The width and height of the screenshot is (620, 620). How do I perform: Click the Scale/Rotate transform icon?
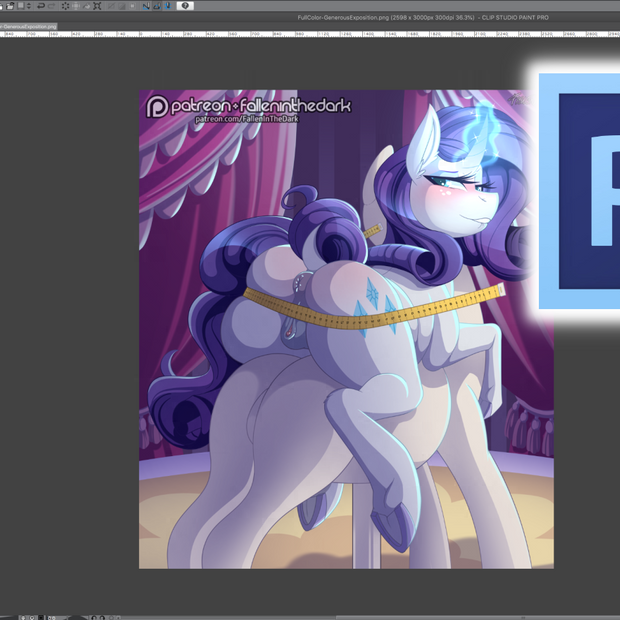tap(97, 6)
